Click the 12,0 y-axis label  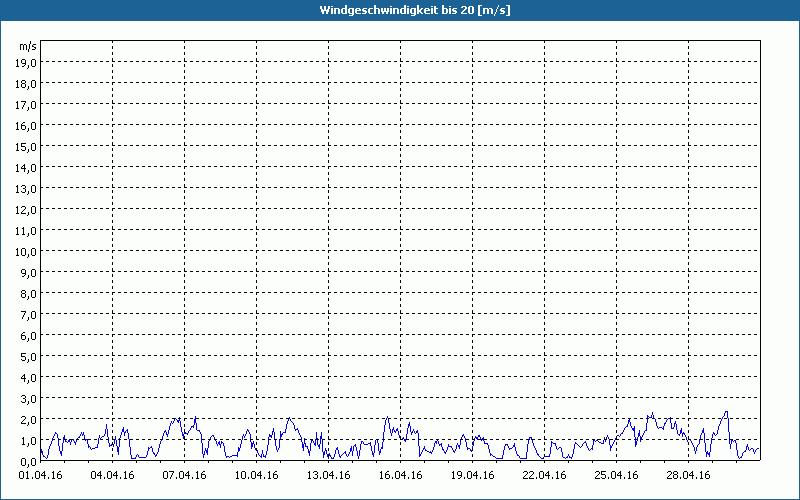click(26, 210)
